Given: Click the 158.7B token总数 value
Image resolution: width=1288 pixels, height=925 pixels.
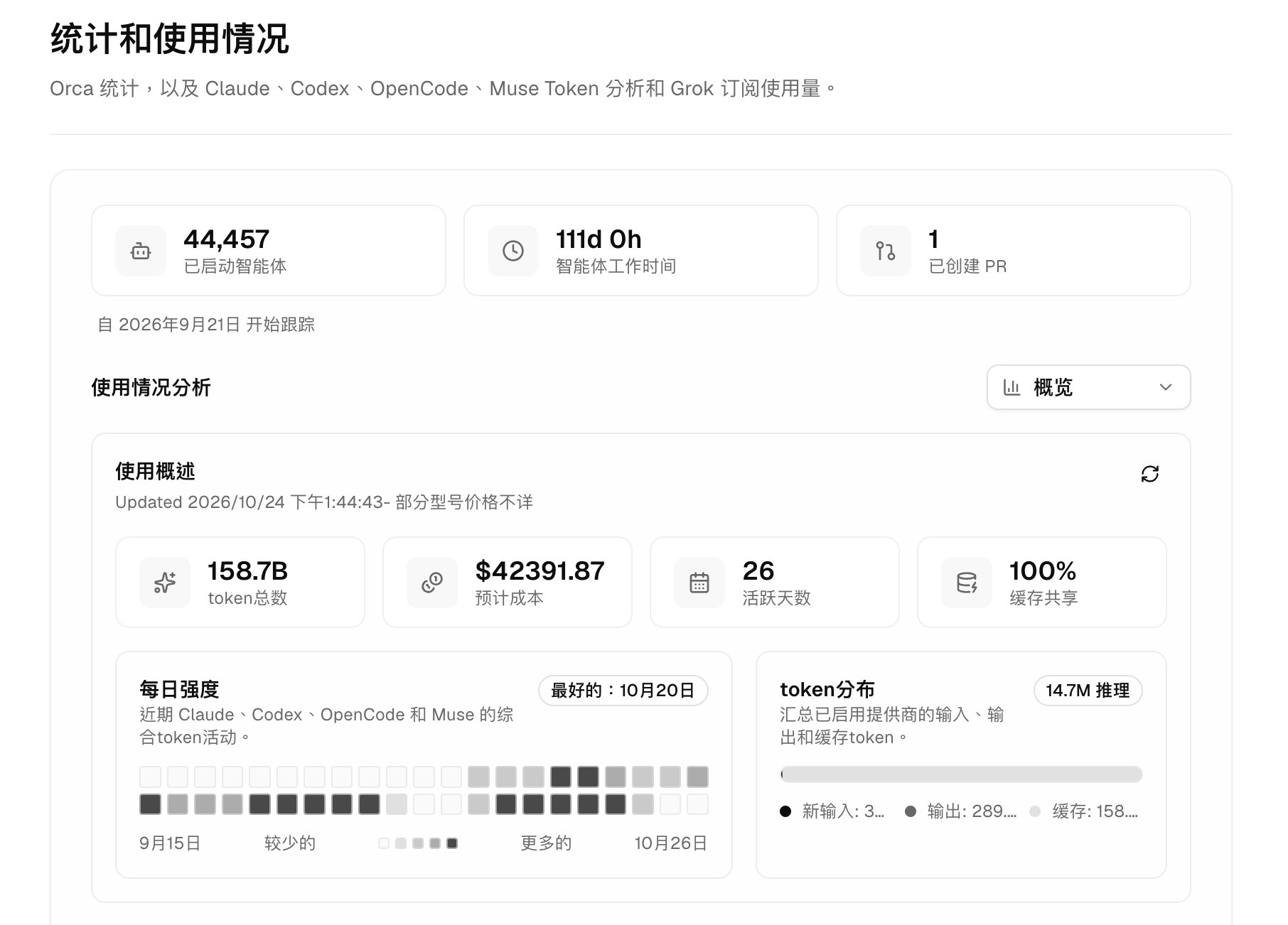Looking at the screenshot, I should (x=247, y=571).
